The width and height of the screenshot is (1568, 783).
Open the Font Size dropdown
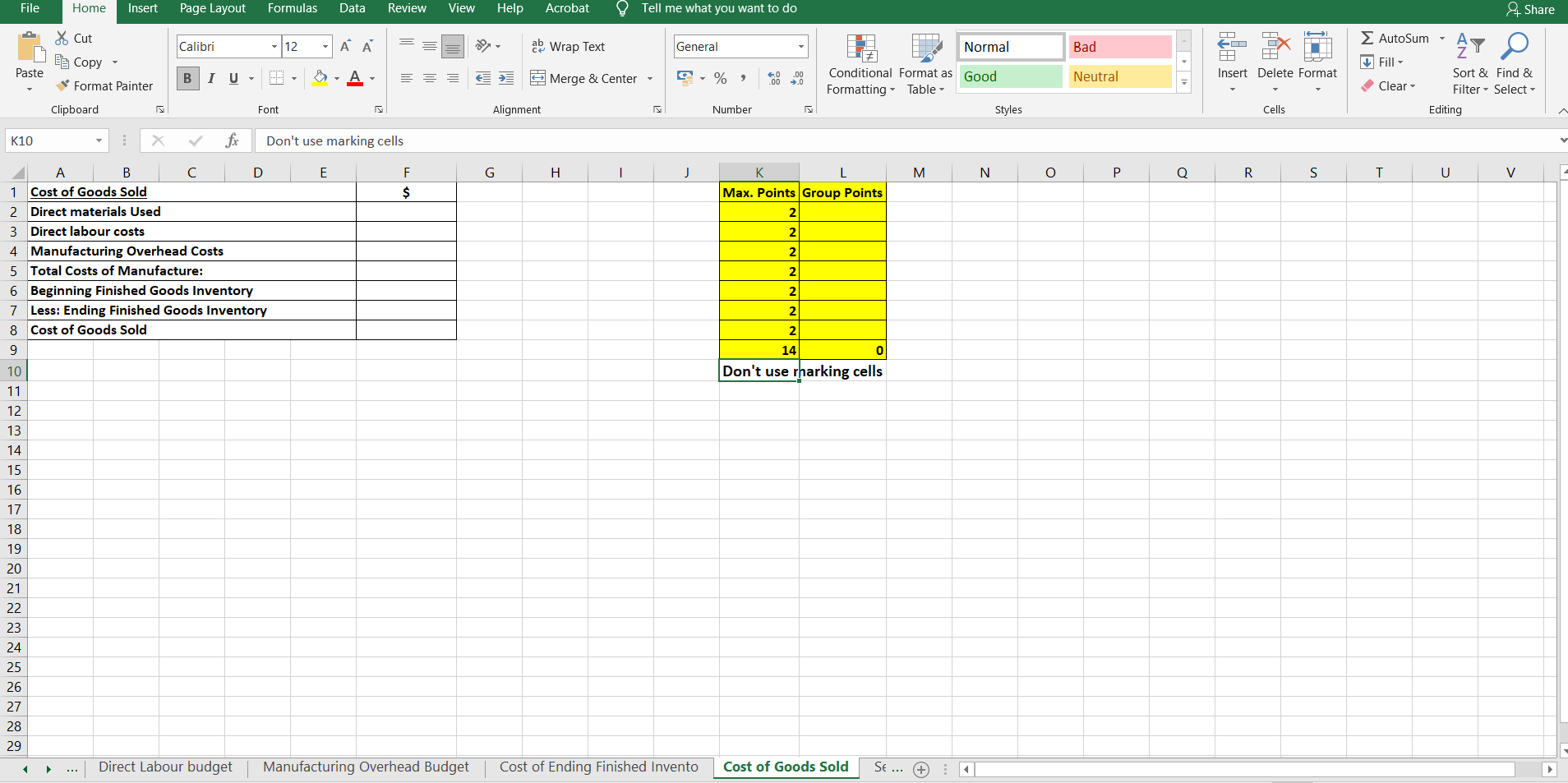tap(325, 46)
